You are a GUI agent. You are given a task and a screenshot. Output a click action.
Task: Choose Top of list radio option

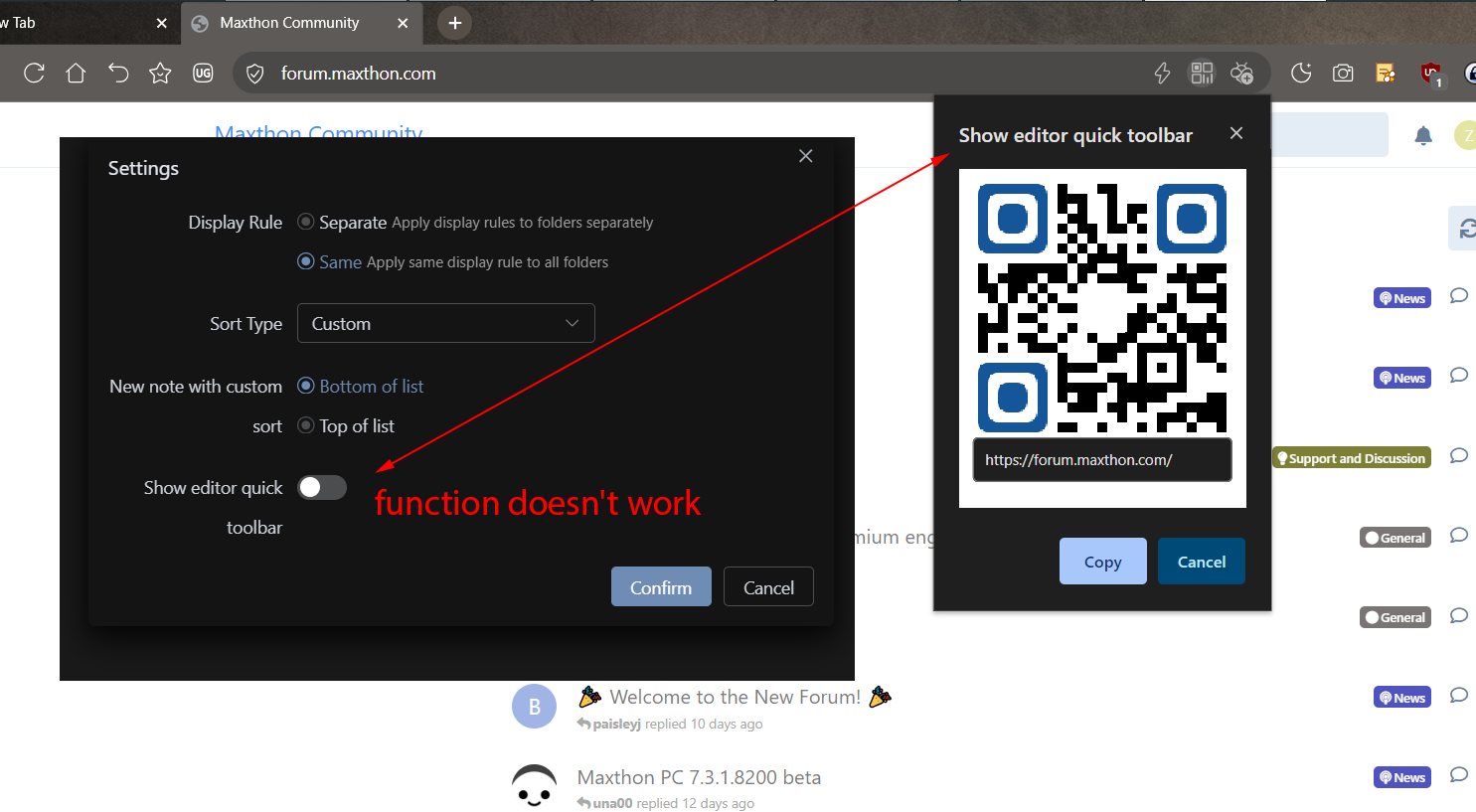click(306, 425)
